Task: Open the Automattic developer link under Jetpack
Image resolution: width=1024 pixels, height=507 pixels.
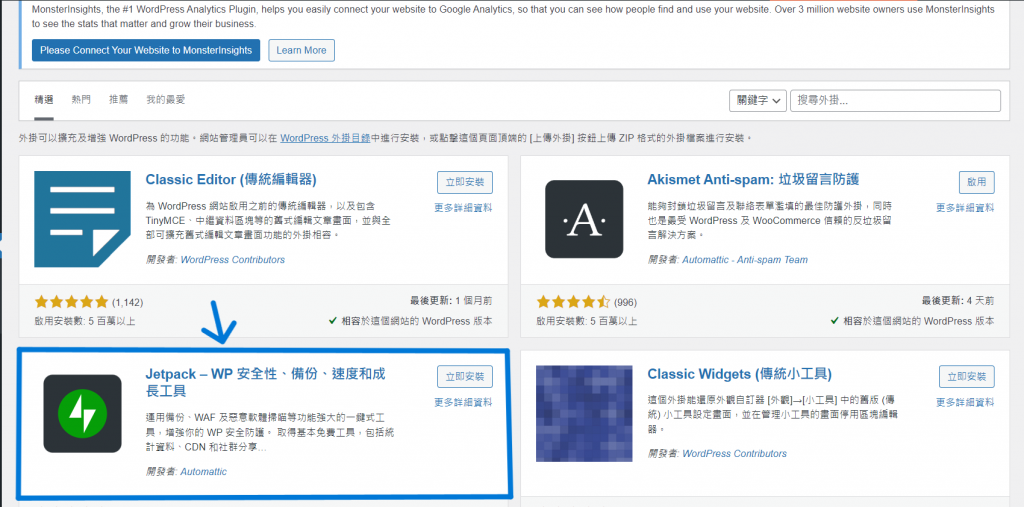Action: point(203,471)
